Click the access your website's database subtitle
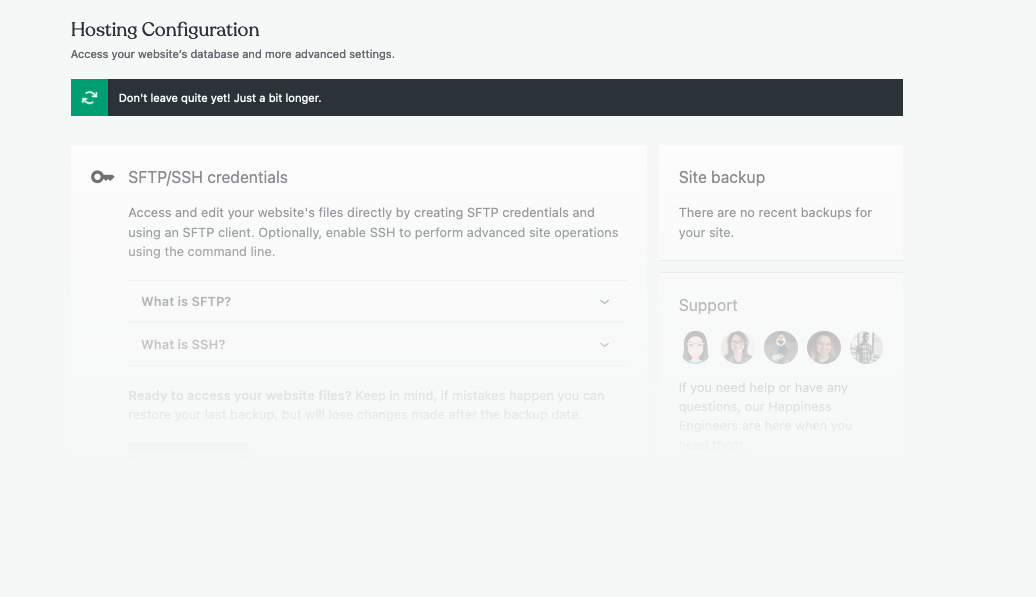 (x=232, y=55)
